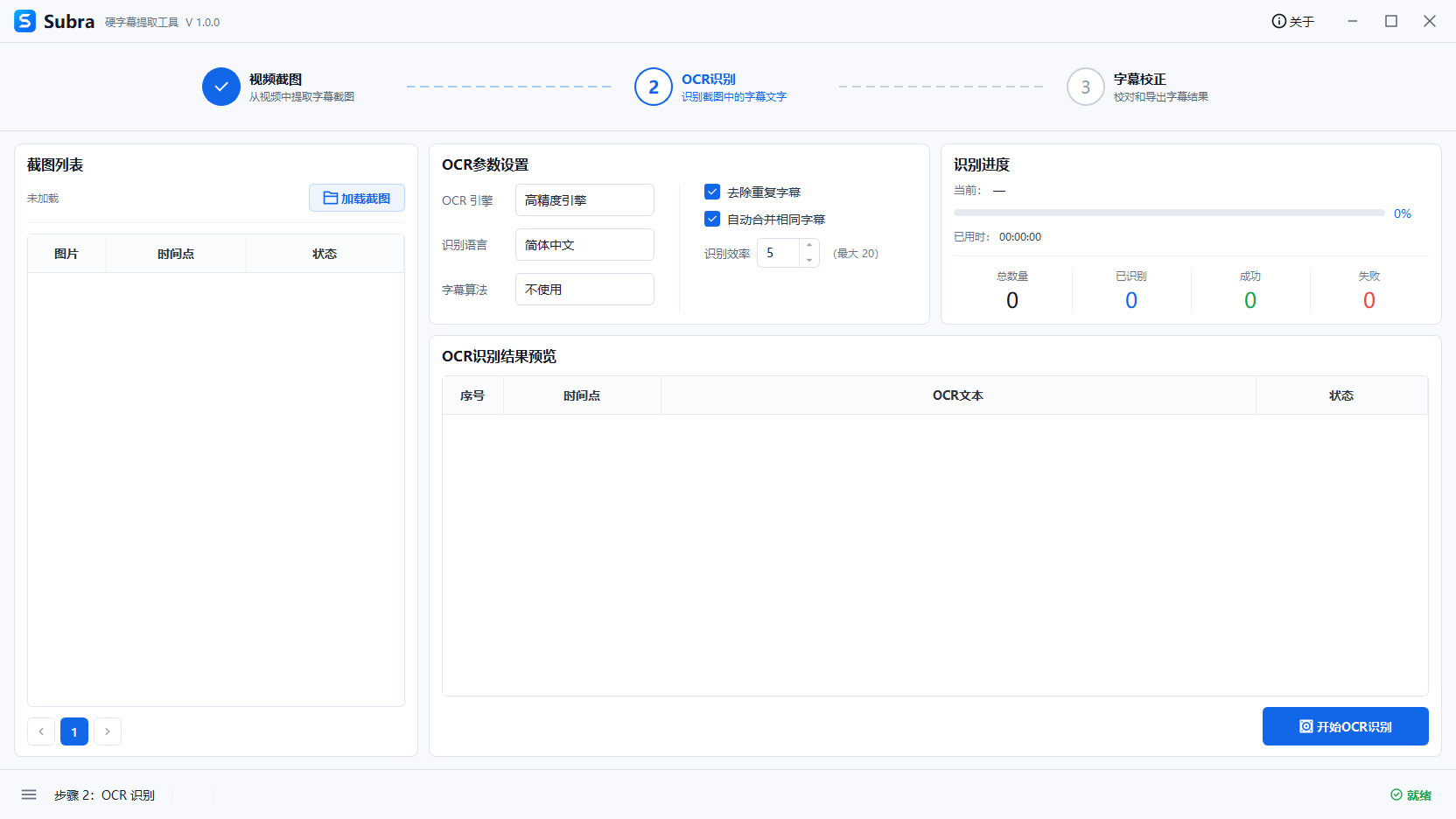Image resolution: width=1456 pixels, height=819 pixels.
Task: Click 步骤 2: OCR 识别 status text
Action: (104, 795)
